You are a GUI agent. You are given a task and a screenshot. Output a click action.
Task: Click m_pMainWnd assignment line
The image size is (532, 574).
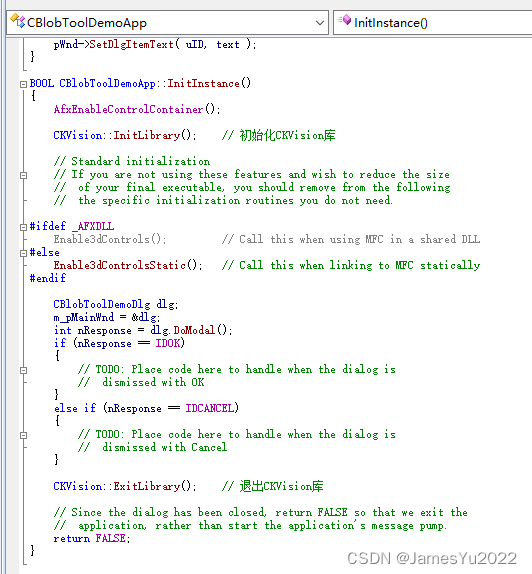(x=107, y=317)
